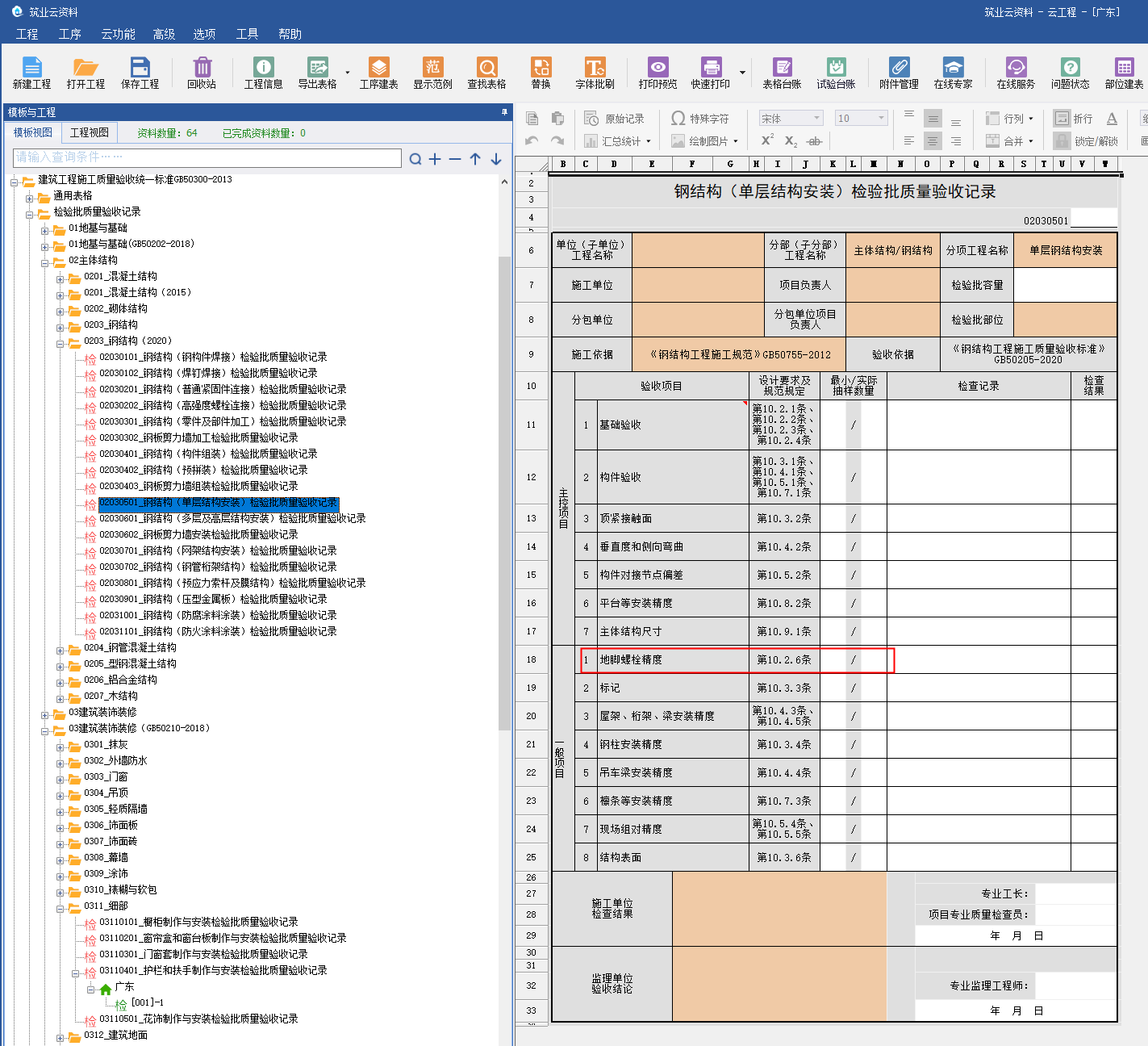Screen dimensions: 1148x1046
Task: Open the 导出表格 dropdown arrow
Action: point(348,73)
